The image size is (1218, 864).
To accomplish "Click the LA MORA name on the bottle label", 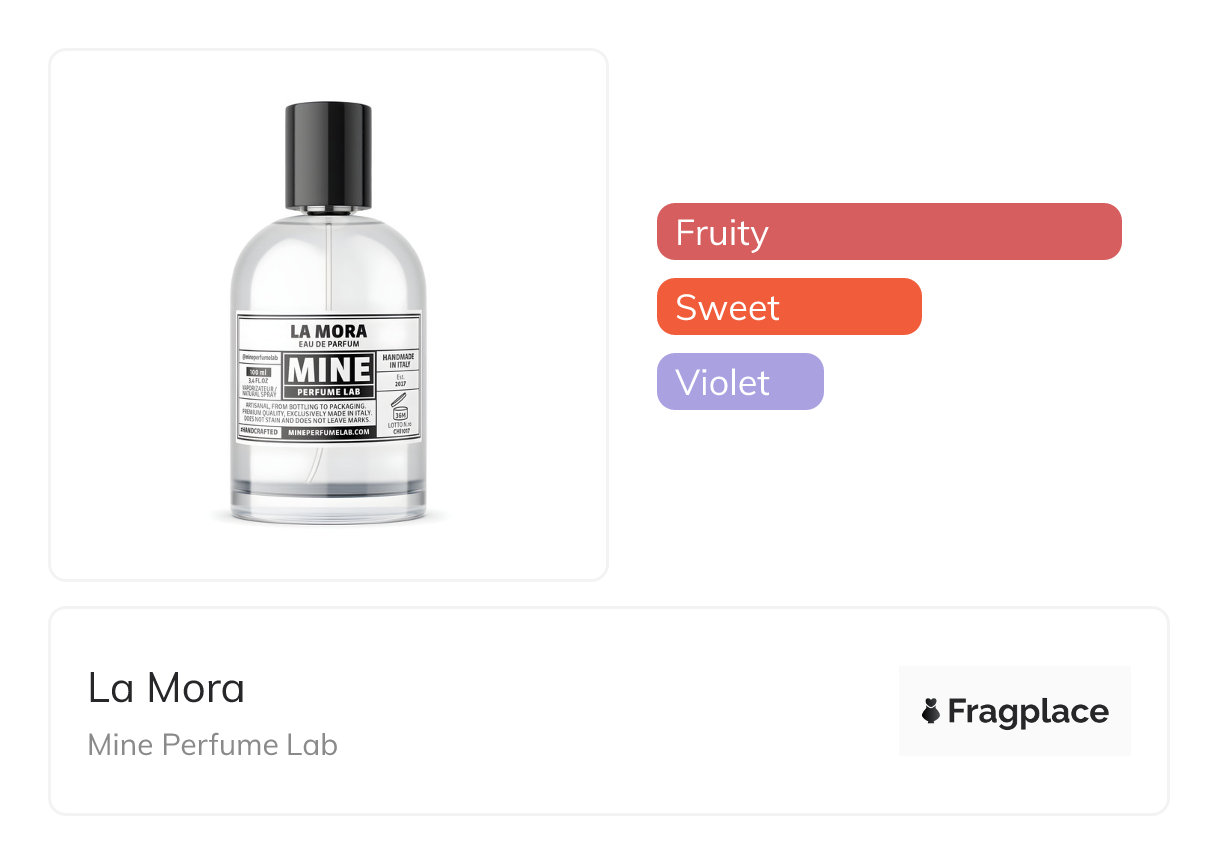I will pyautogui.click(x=328, y=330).
